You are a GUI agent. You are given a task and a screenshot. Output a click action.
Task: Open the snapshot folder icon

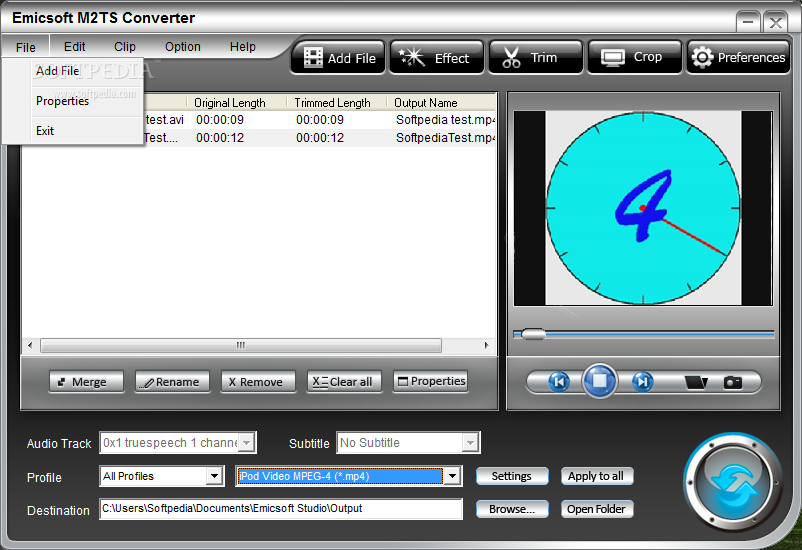click(696, 382)
